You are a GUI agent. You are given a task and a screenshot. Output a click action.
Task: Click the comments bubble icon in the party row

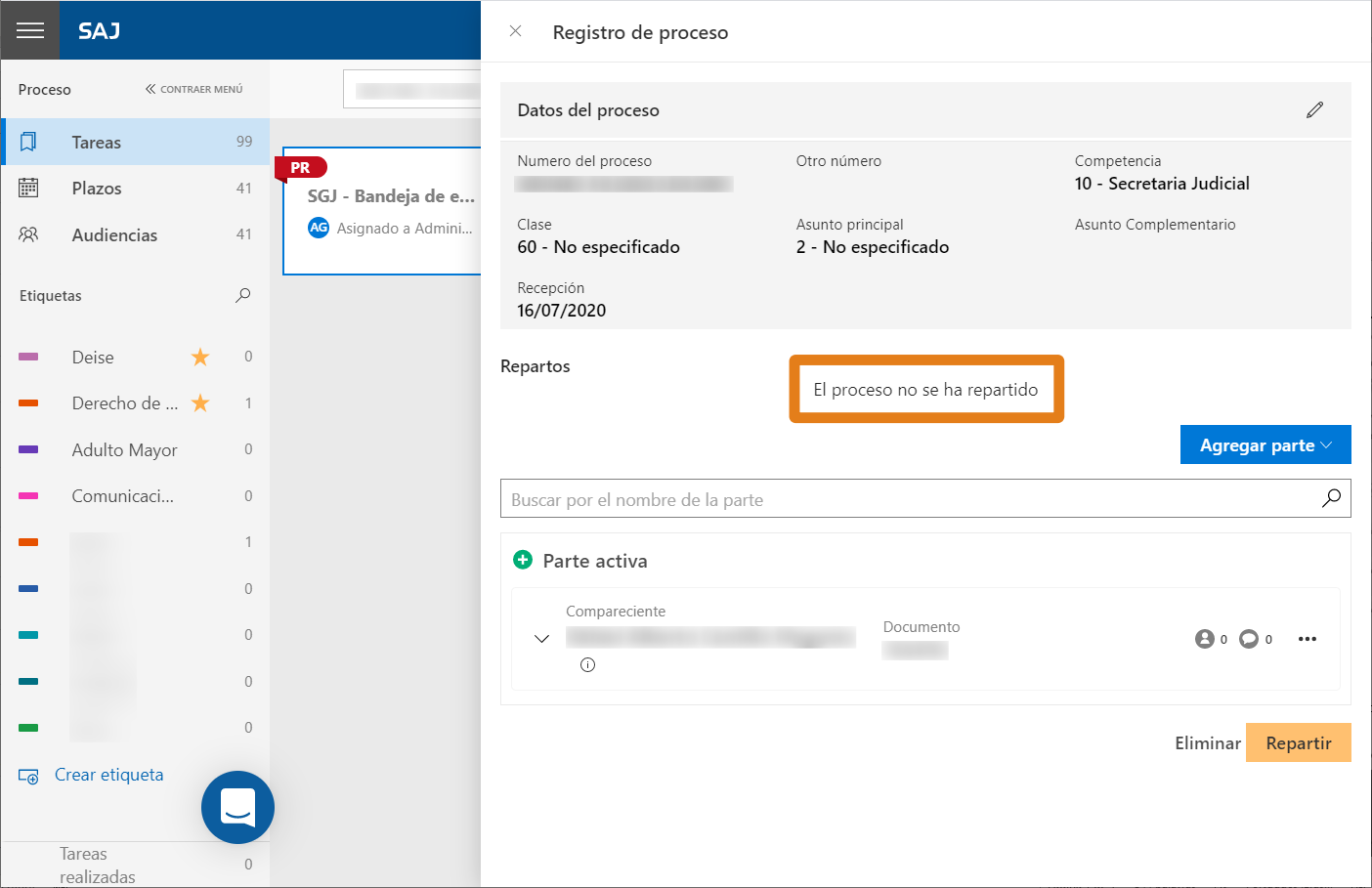1249,639
